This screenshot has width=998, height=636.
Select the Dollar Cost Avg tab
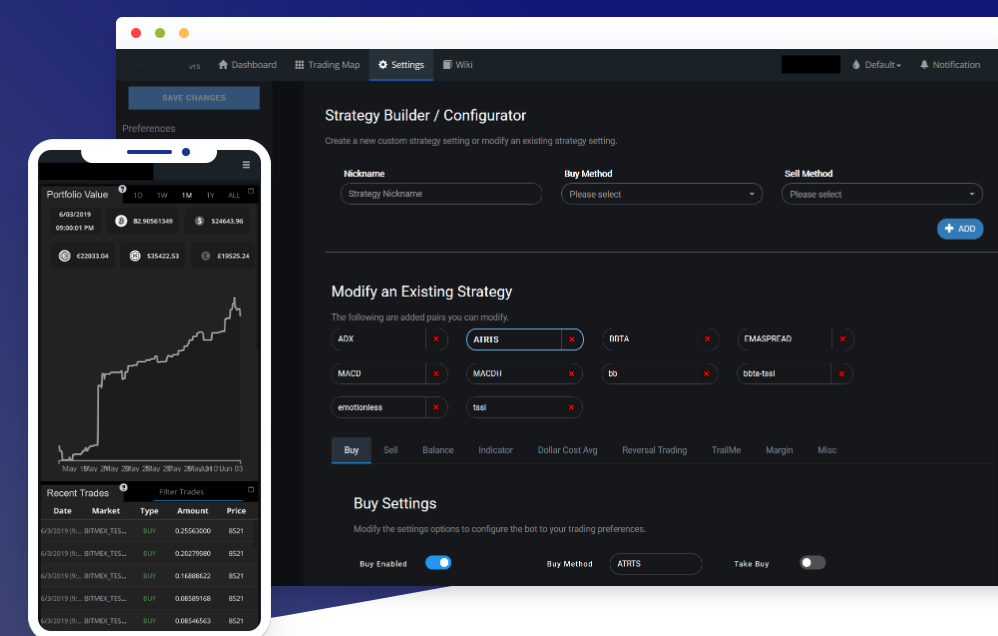click(567, 450)
